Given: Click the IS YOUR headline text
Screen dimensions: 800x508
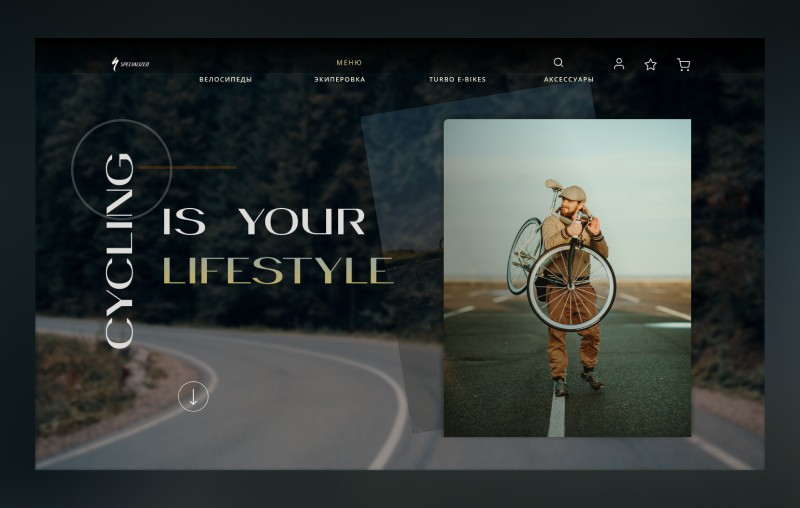Looking at the screenshot, I should click(264, 221).
